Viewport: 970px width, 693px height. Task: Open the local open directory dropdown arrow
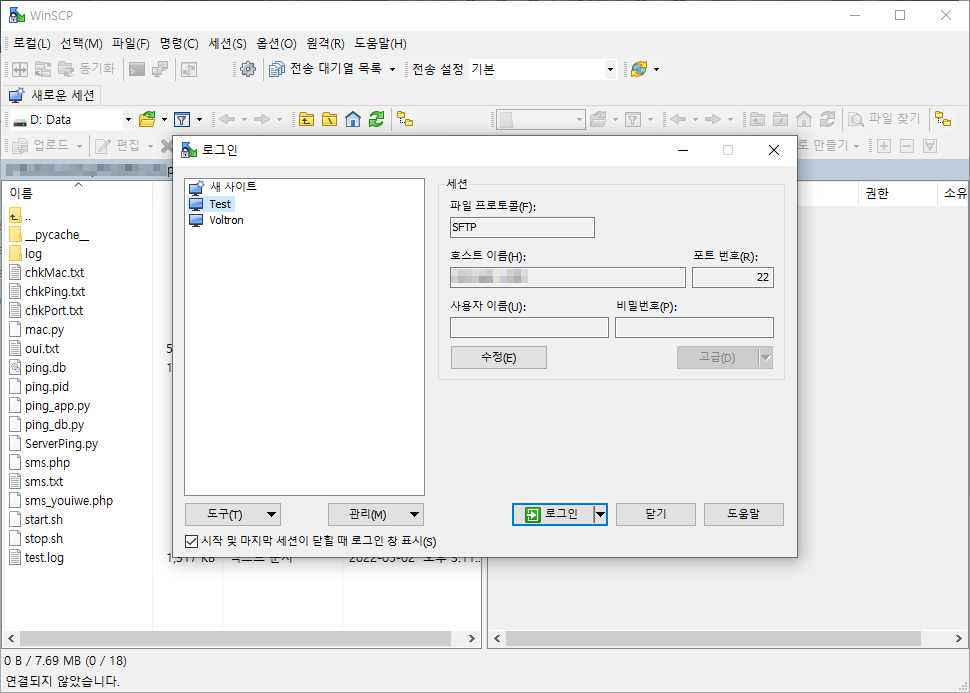[164, 119]
